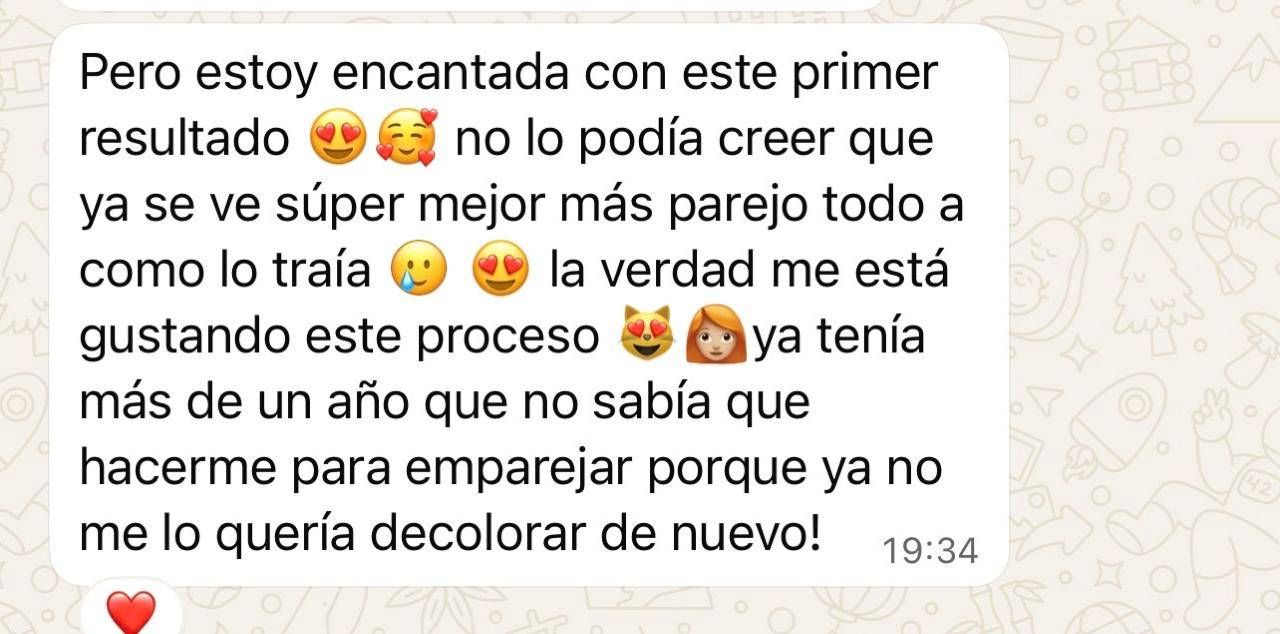Click the smiling face with hearts emoji

coord(406,140)
